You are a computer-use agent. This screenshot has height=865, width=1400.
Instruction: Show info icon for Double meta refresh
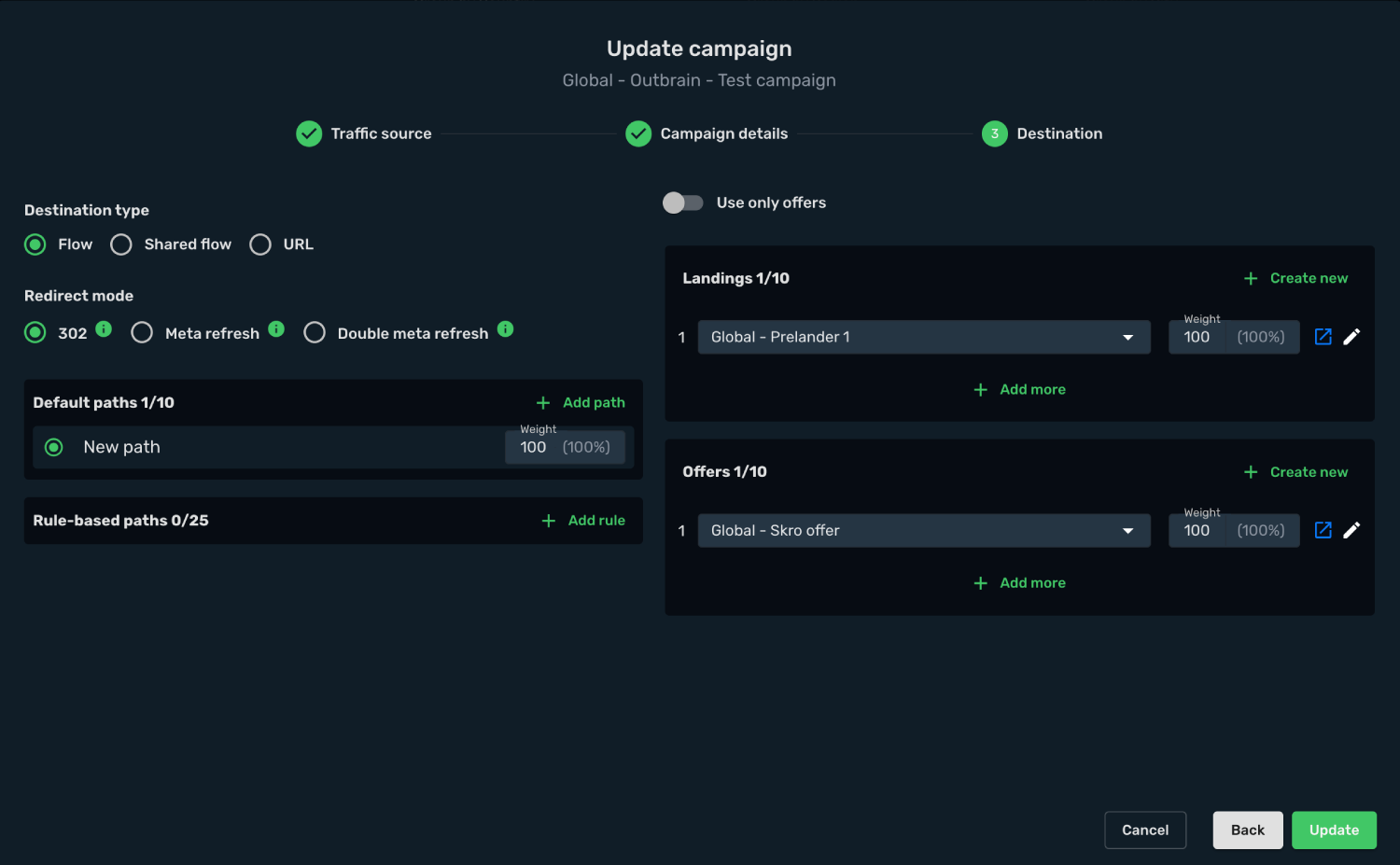(505, 328)
